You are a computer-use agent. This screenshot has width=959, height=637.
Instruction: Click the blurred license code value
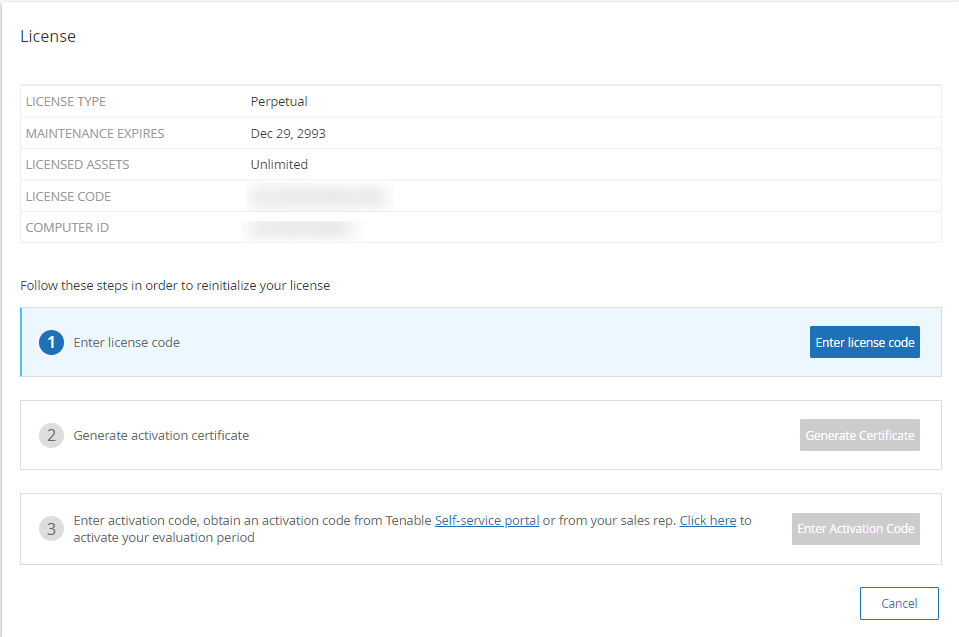click(x=318, y=196)
